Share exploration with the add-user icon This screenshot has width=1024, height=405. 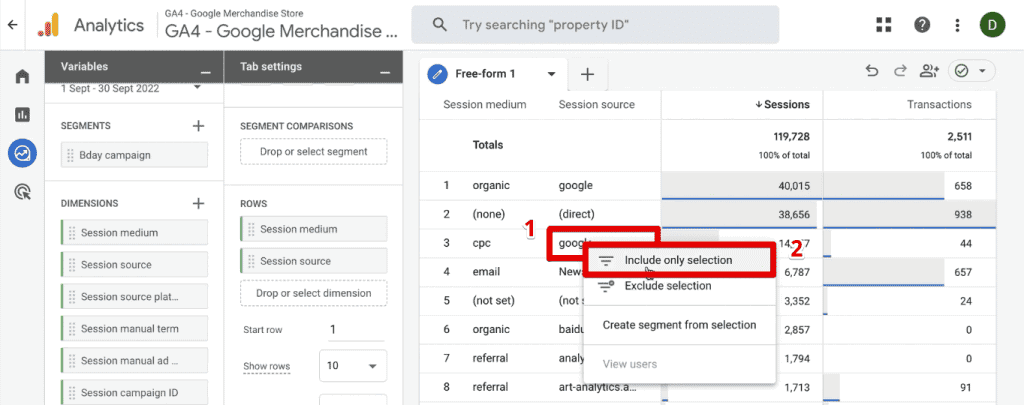[x=929, y=71]
